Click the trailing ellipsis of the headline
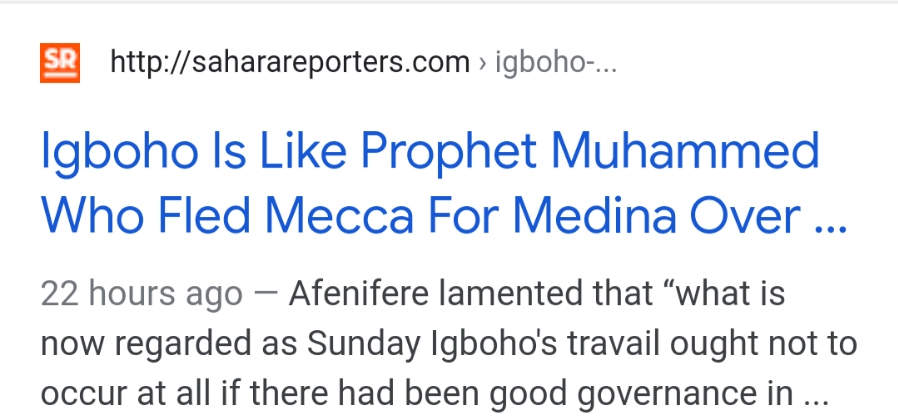Screen dimensions: 898x420 [x=830, y=216]
